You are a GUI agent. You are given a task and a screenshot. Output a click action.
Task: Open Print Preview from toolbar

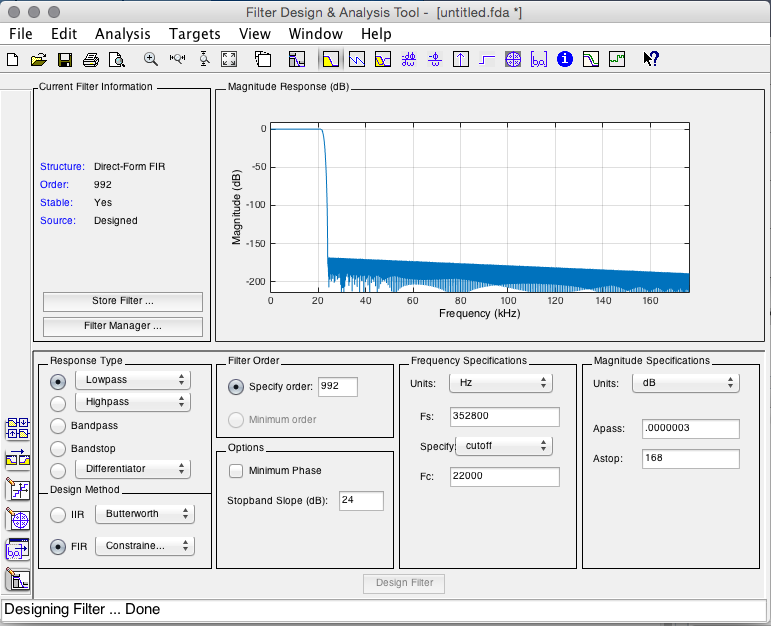(117, 60)
